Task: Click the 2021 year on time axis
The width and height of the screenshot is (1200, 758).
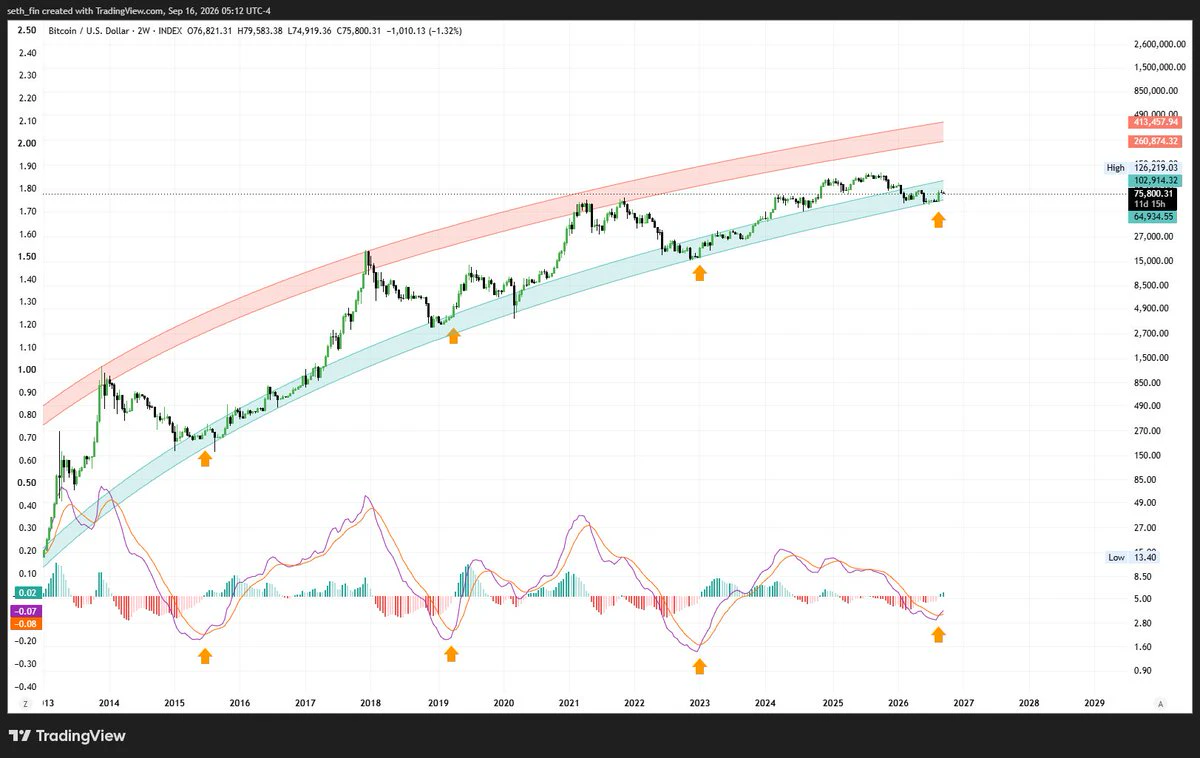Action: [x=569, y=703]
